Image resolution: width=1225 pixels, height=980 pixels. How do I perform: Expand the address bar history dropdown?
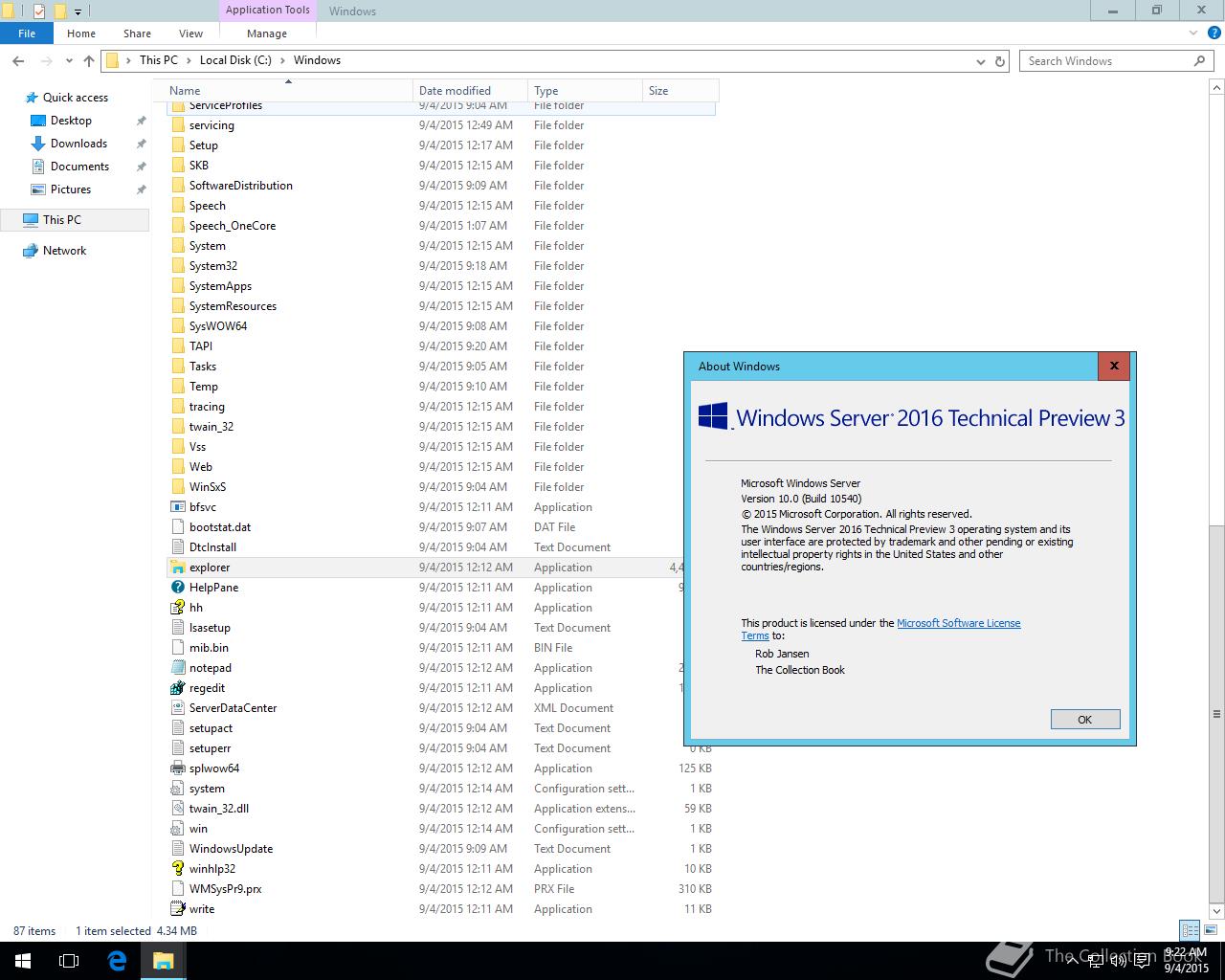click(981, 60)
